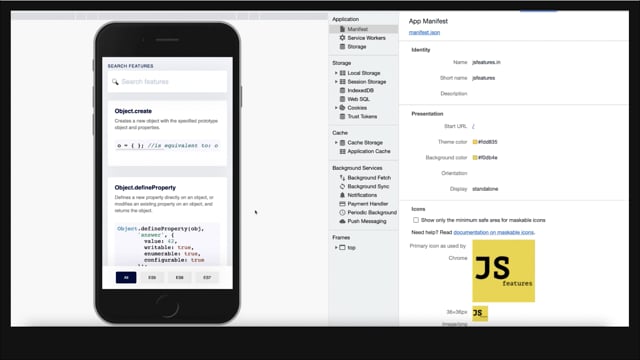
Task: Open the Object.defineProperty feature card title
Action: [145, 188]
